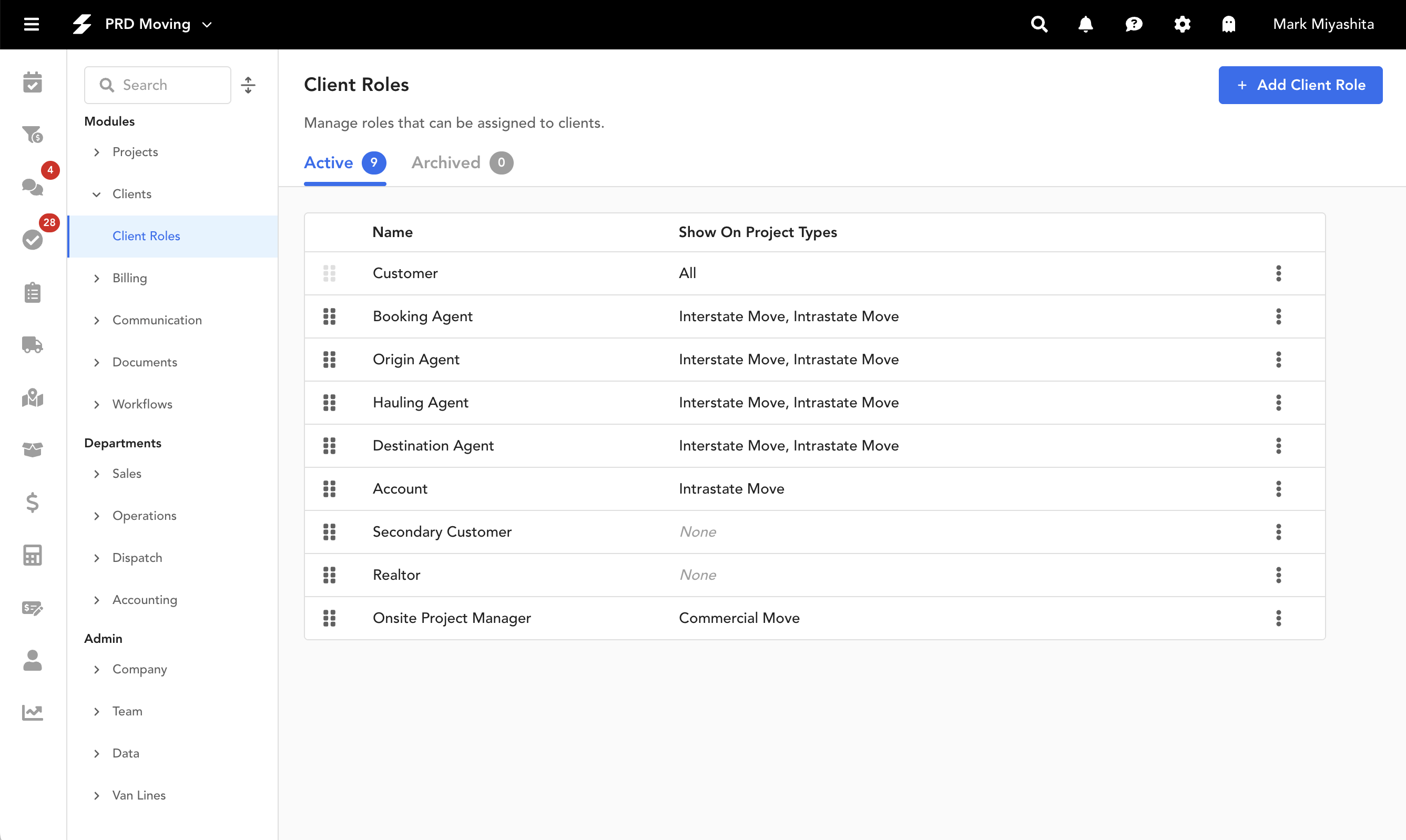
Task: Expand the Projects tree section
Action: (97, 152)
